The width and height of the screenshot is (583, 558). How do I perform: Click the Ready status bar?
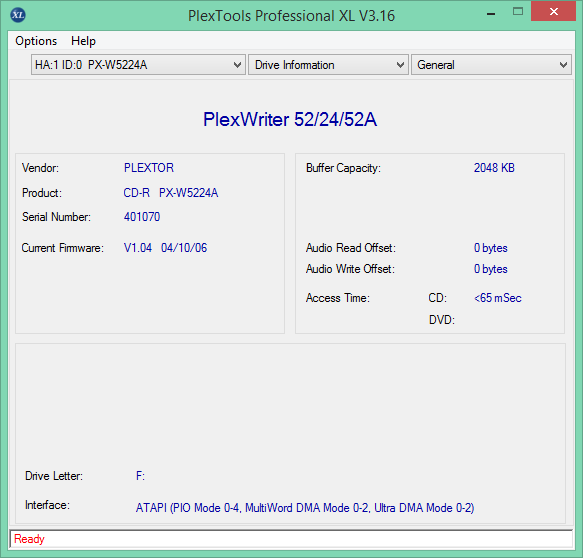point(291,539)
